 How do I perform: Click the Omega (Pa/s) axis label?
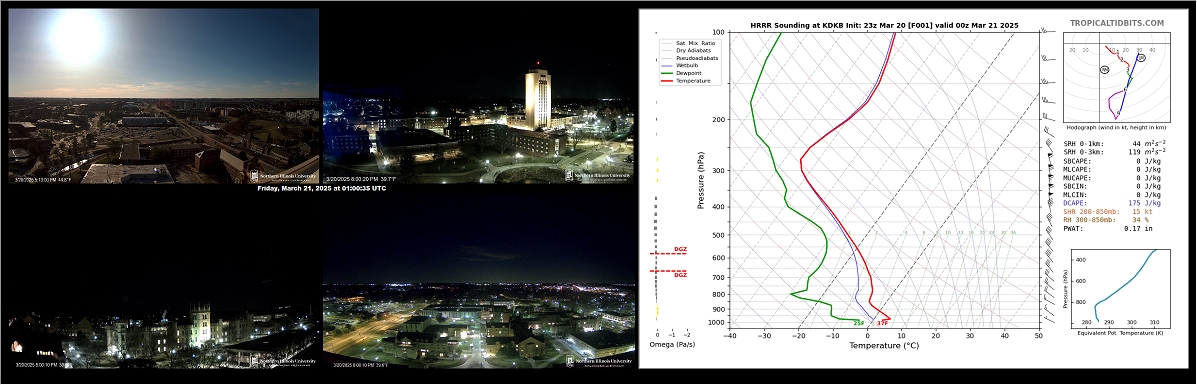coord(673,345)
